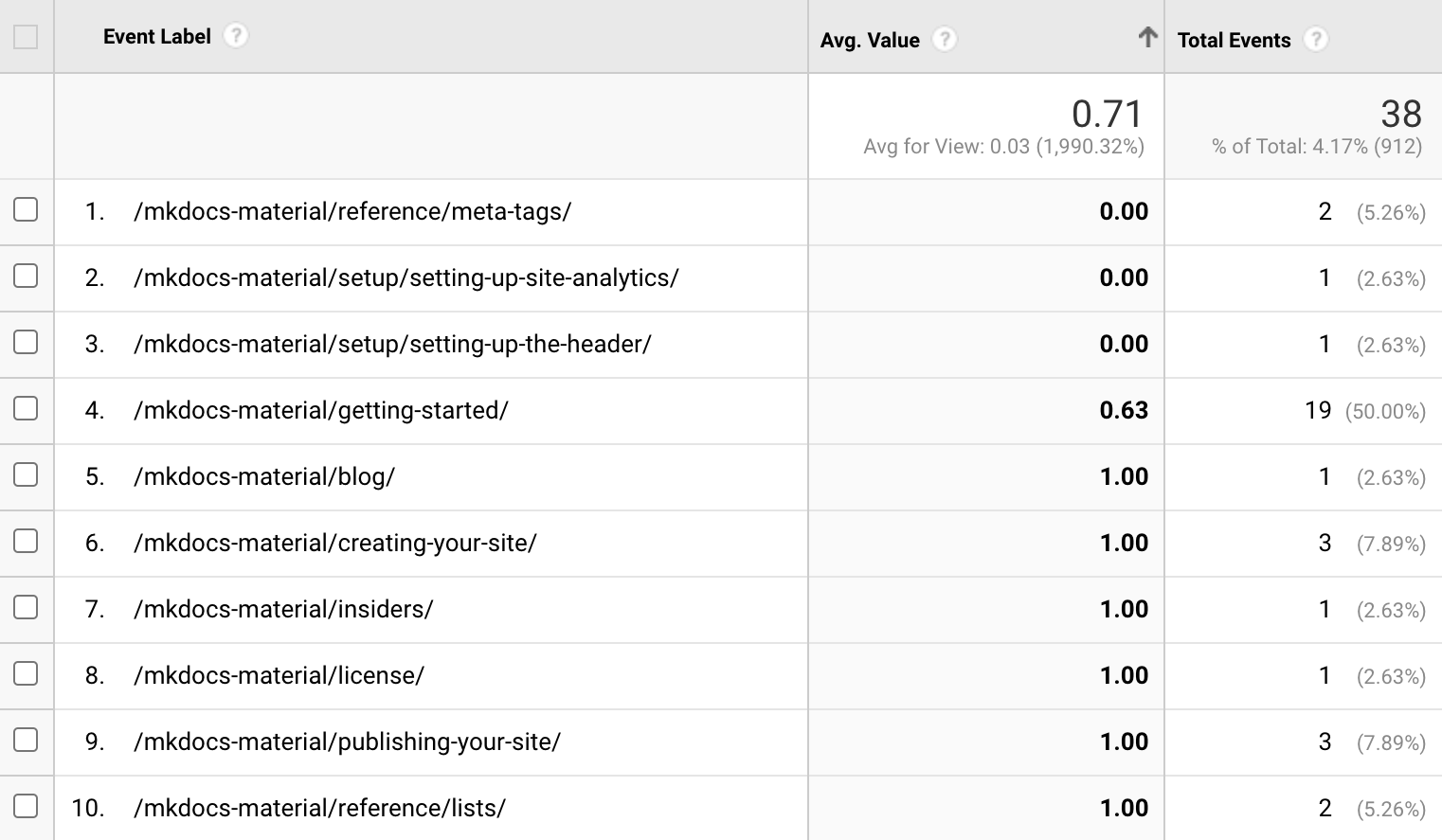Select the /mkdocs-material/blog/ row checkbox
Image resolution: width=1442 pixels, height=840 pixels.
[x=26, y=476]
